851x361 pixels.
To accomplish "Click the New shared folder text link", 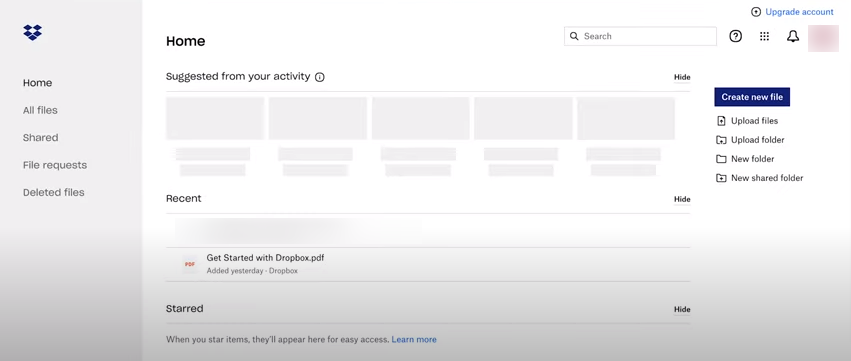I will (767, 178).
